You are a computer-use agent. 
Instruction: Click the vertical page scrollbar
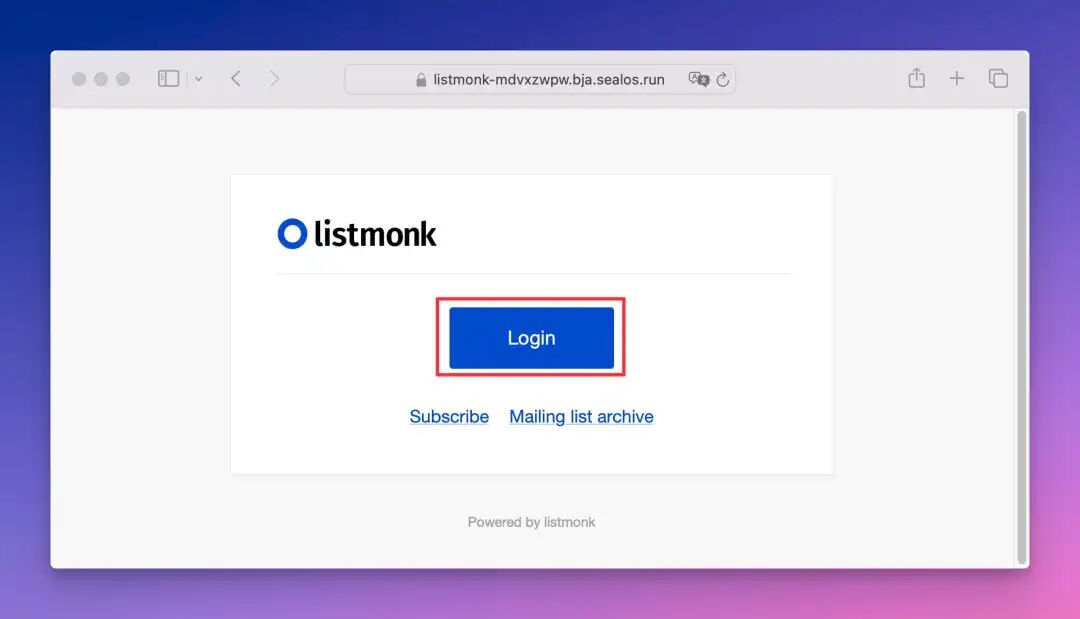(1021, 337)
